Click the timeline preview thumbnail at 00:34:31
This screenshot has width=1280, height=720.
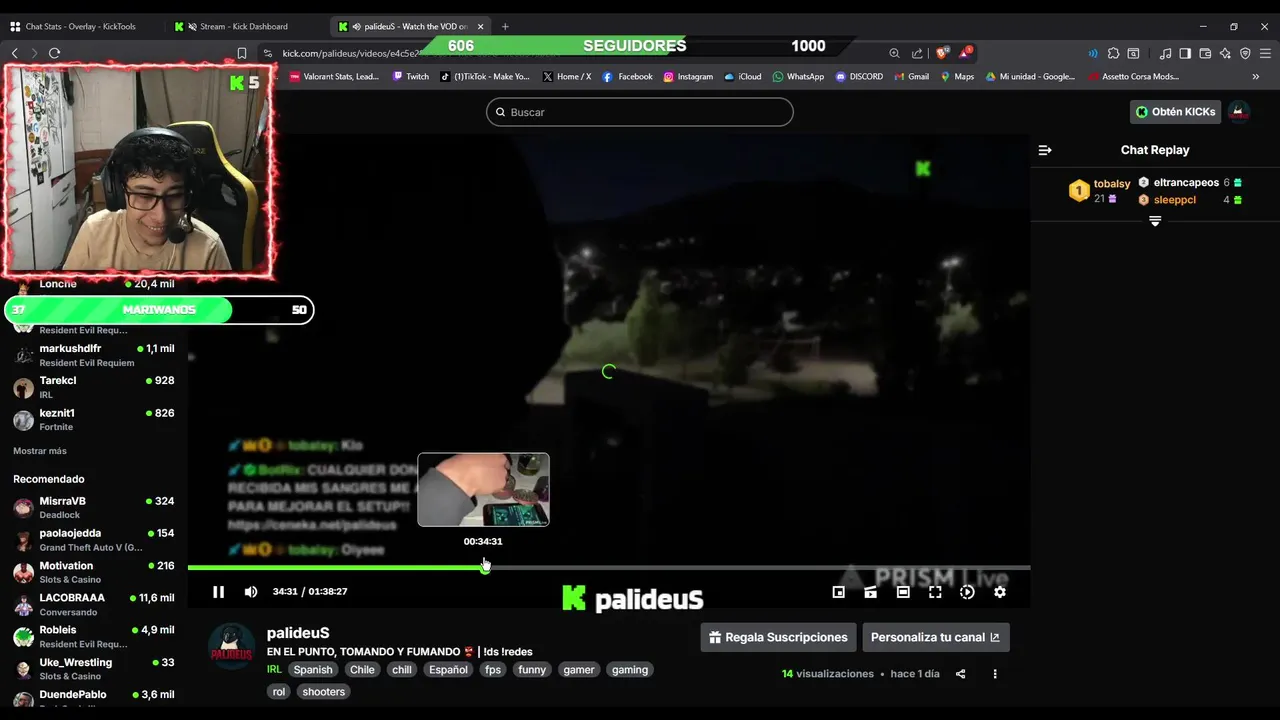[483, 490]
